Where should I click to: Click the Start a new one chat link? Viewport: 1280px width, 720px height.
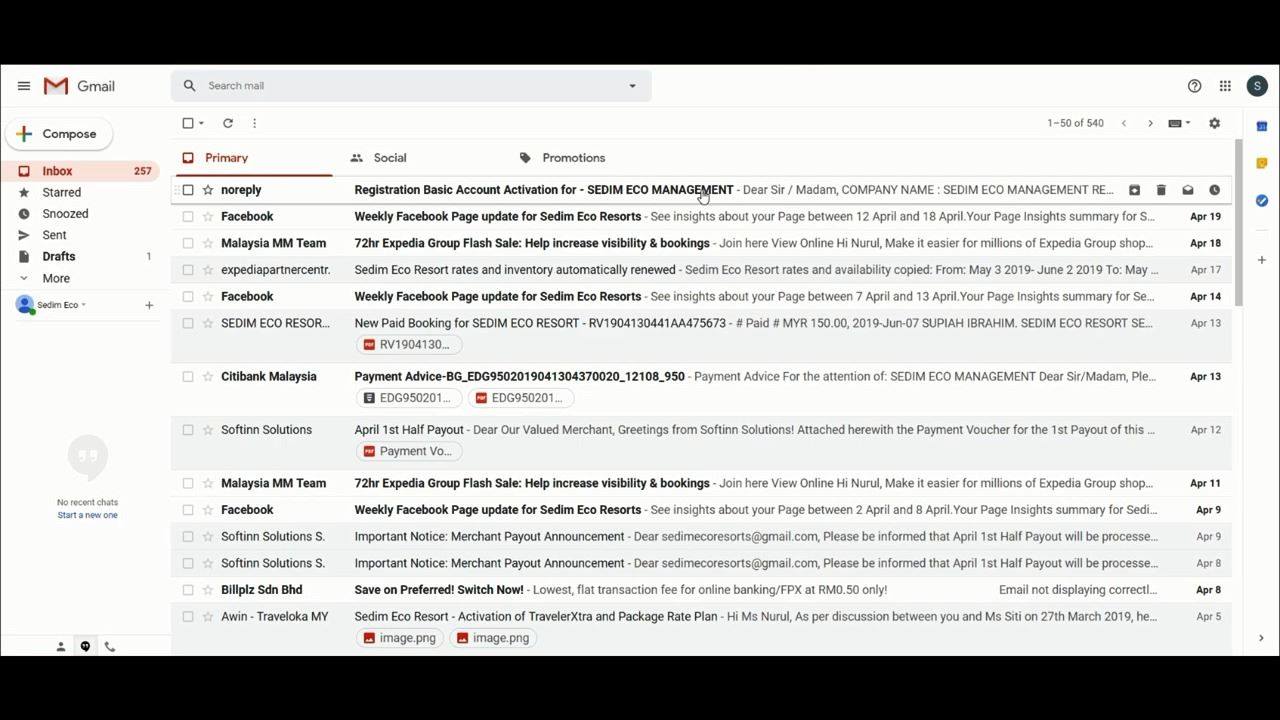pos(87,515)
